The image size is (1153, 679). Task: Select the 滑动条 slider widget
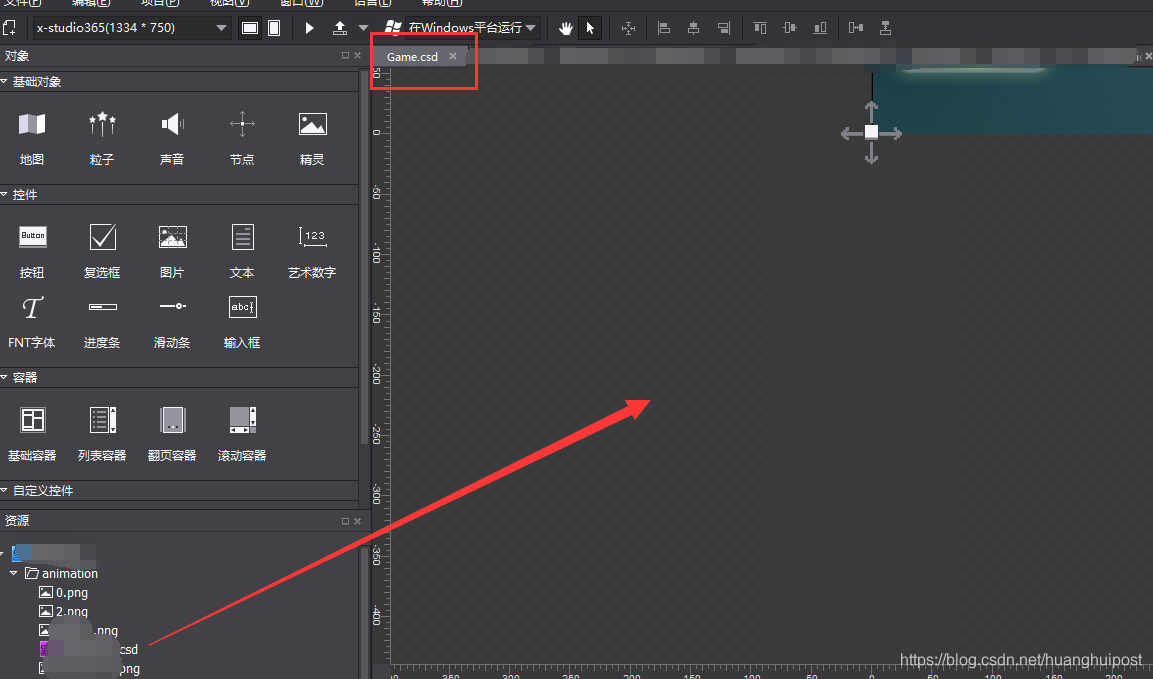(x=172, y=321)
